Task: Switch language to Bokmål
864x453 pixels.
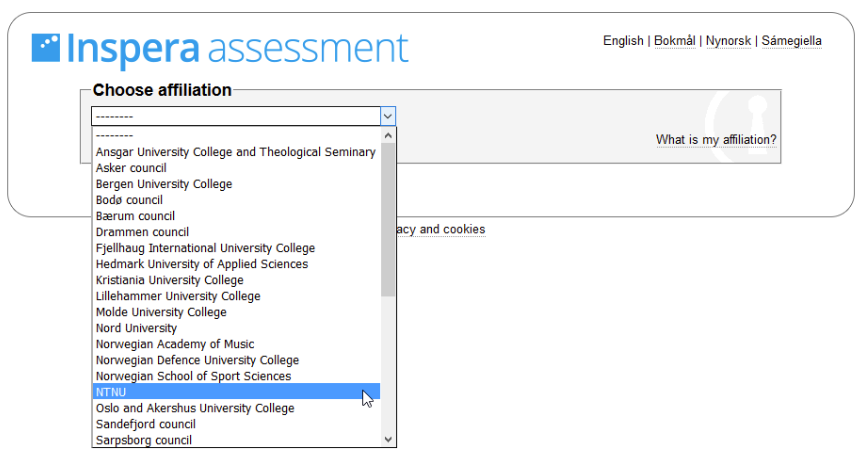Action: [674, 41]
